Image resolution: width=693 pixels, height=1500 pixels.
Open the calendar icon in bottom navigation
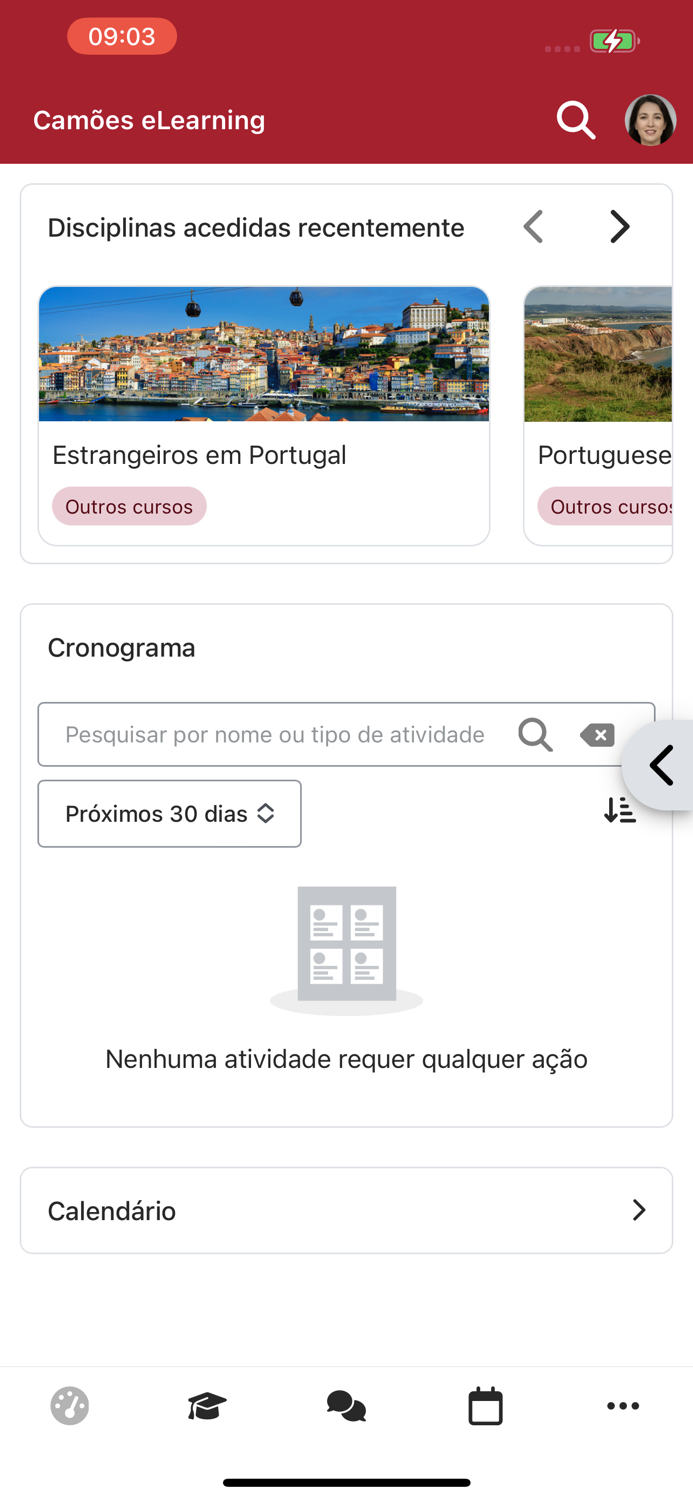[x=485, y=1405]
